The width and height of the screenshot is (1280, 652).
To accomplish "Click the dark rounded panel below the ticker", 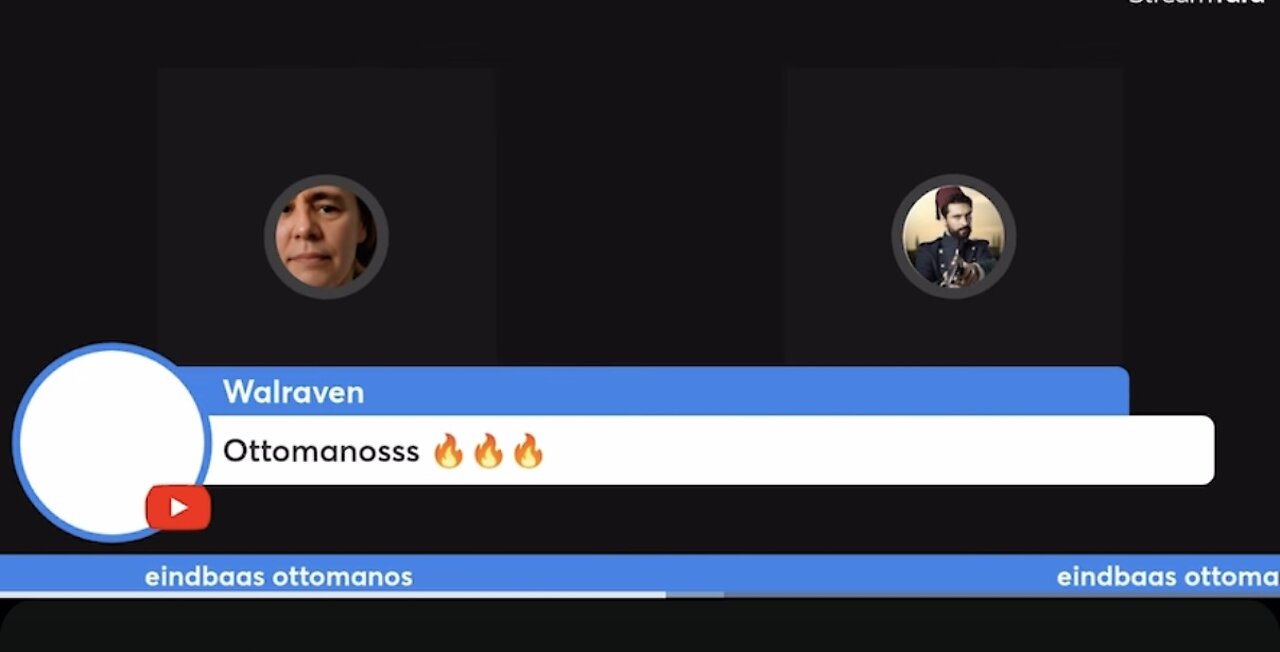I will coord(640,626).
